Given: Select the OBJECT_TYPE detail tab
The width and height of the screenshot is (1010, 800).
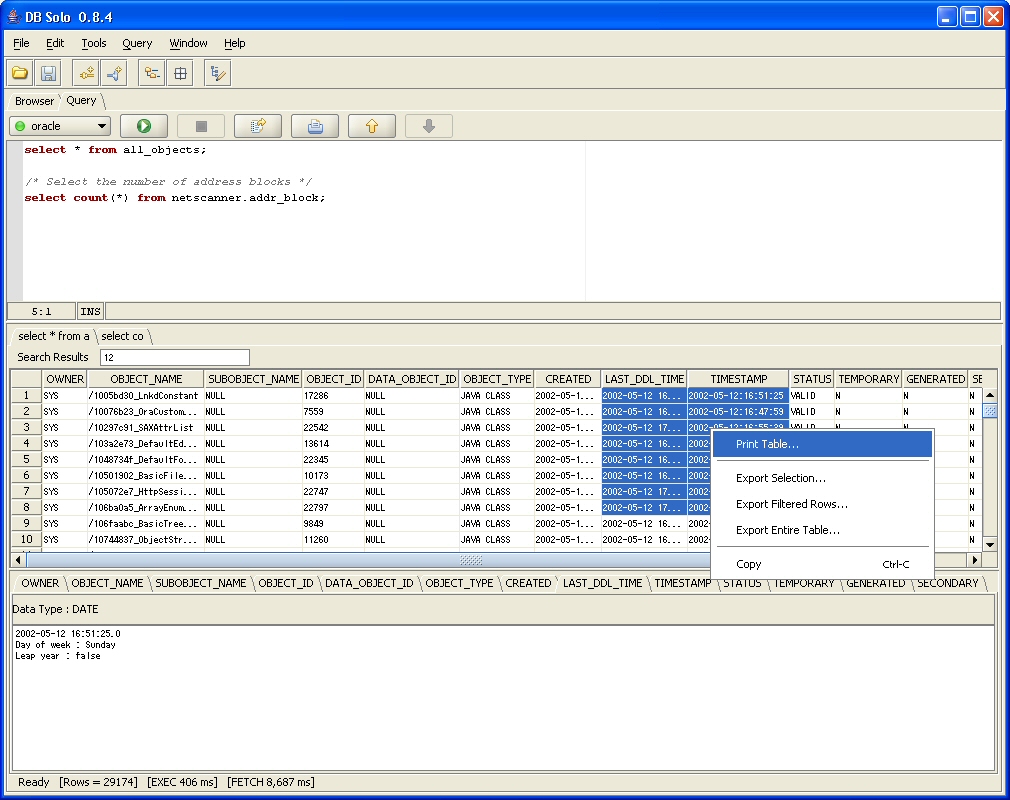Looking at the screenshot, I should 459,583.
